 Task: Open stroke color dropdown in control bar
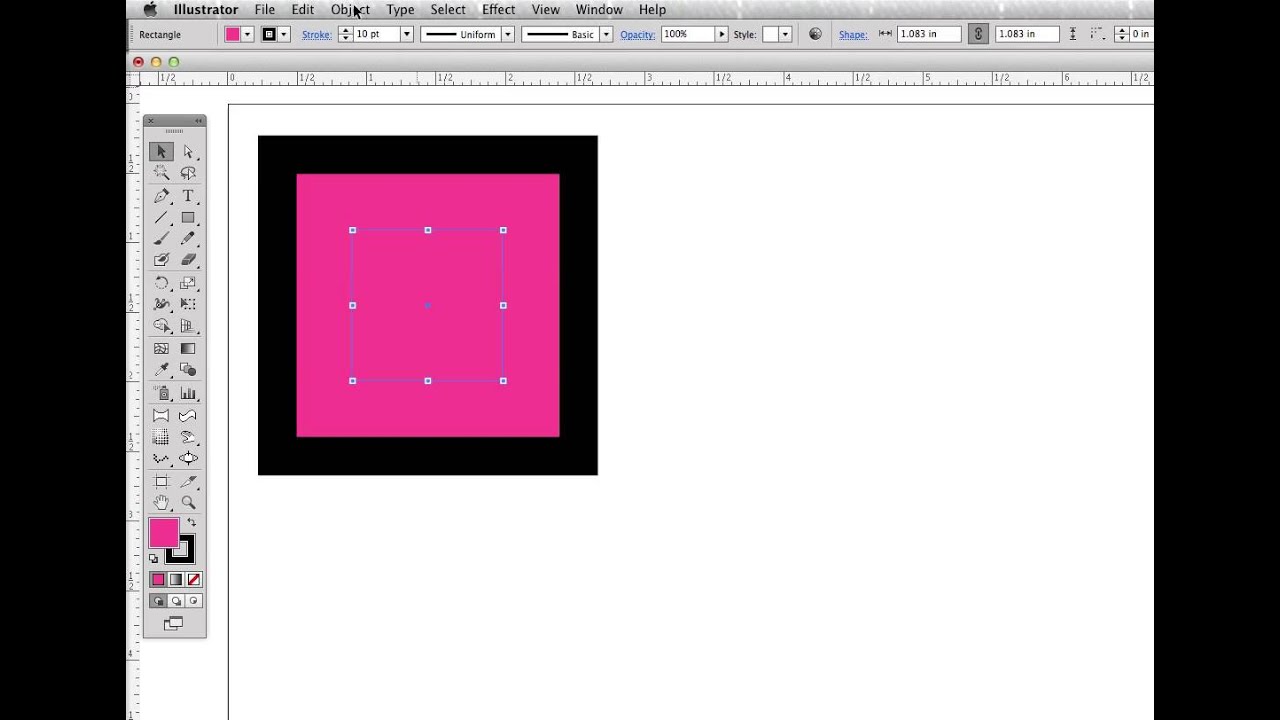[284, 34]
